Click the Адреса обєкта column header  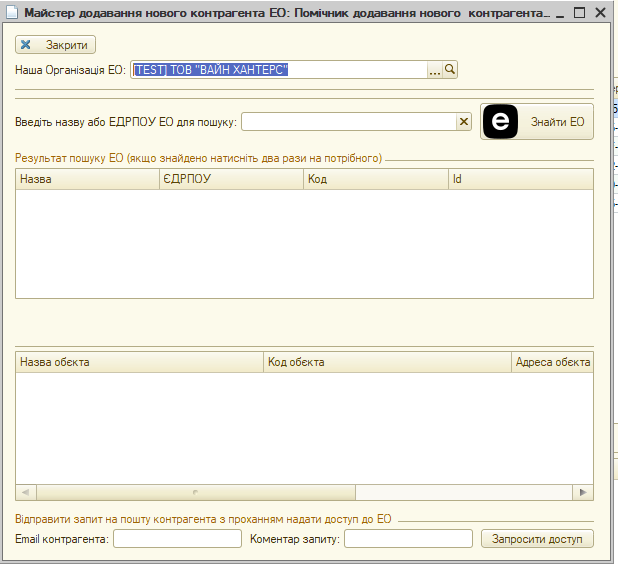pyautogui.click(x=553, y=362)
